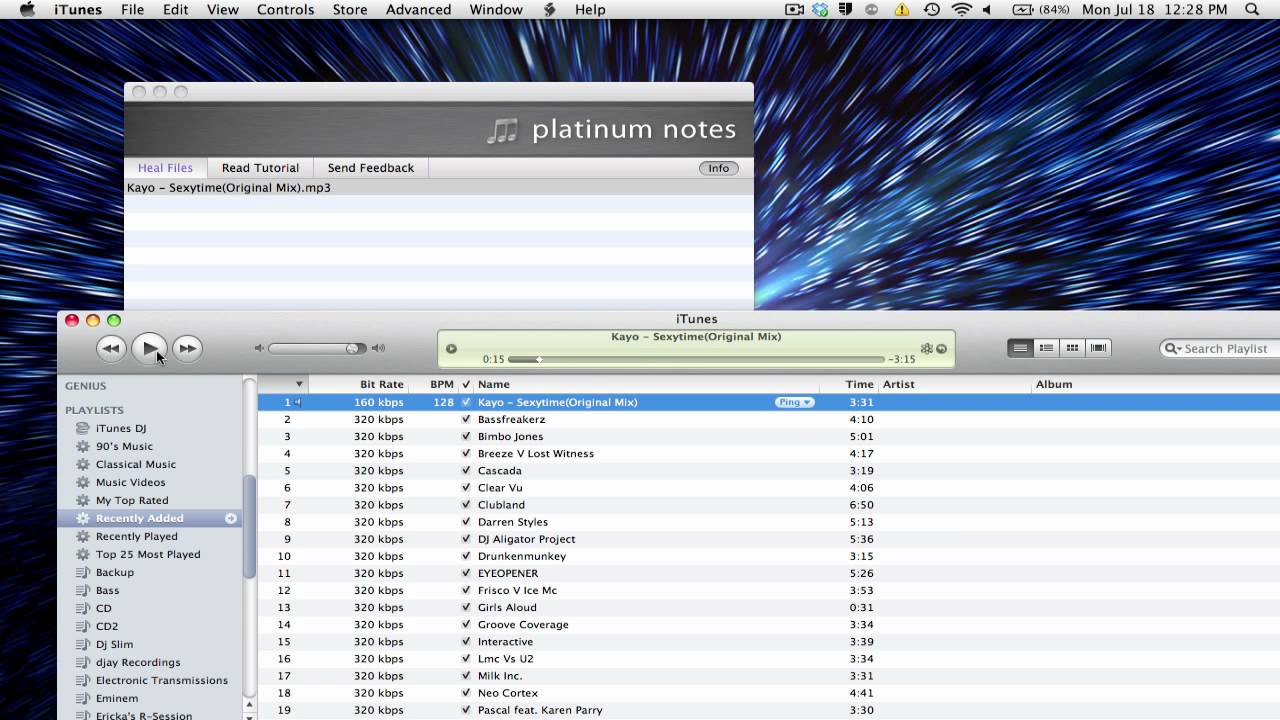Image resolution: width=1280 pixels, height=720 pixels.
Task: Adjust the iTunes volume slider
Action: [x=316, y=348]
